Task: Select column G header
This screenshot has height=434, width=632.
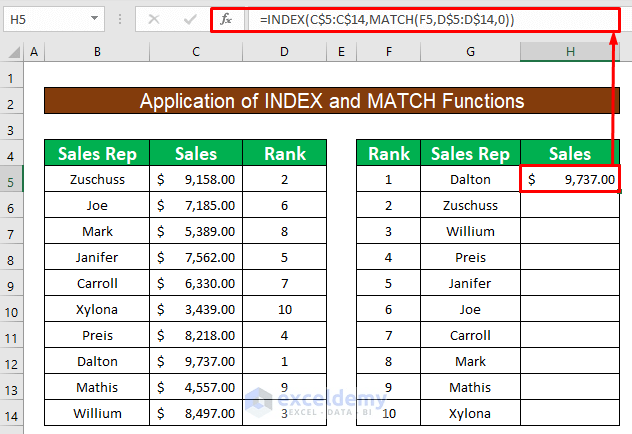Action: (470, 52)
